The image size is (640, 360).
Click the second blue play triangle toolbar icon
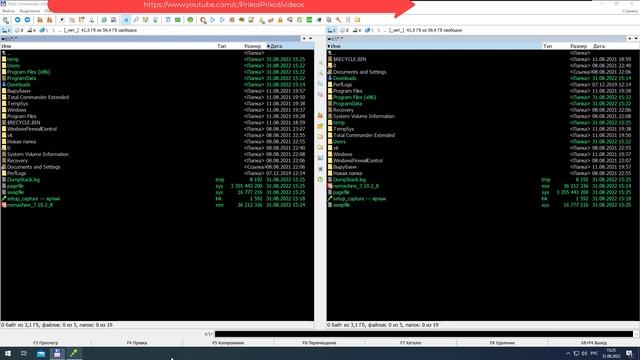[x=222, y=20]
